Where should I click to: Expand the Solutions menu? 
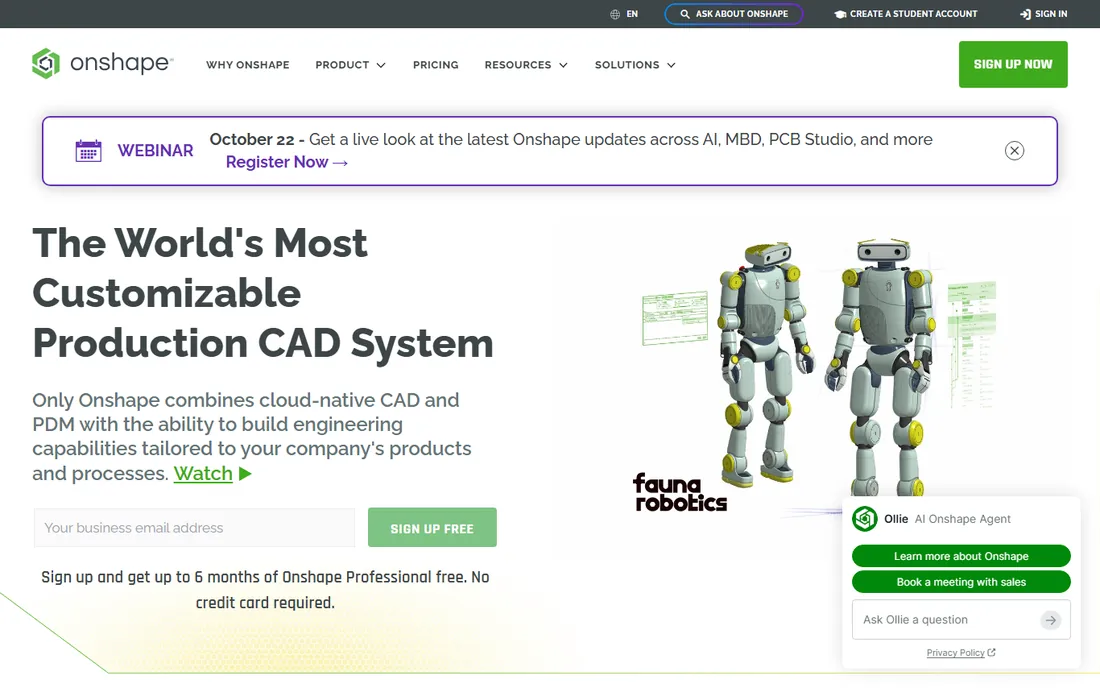coord(635,65)
